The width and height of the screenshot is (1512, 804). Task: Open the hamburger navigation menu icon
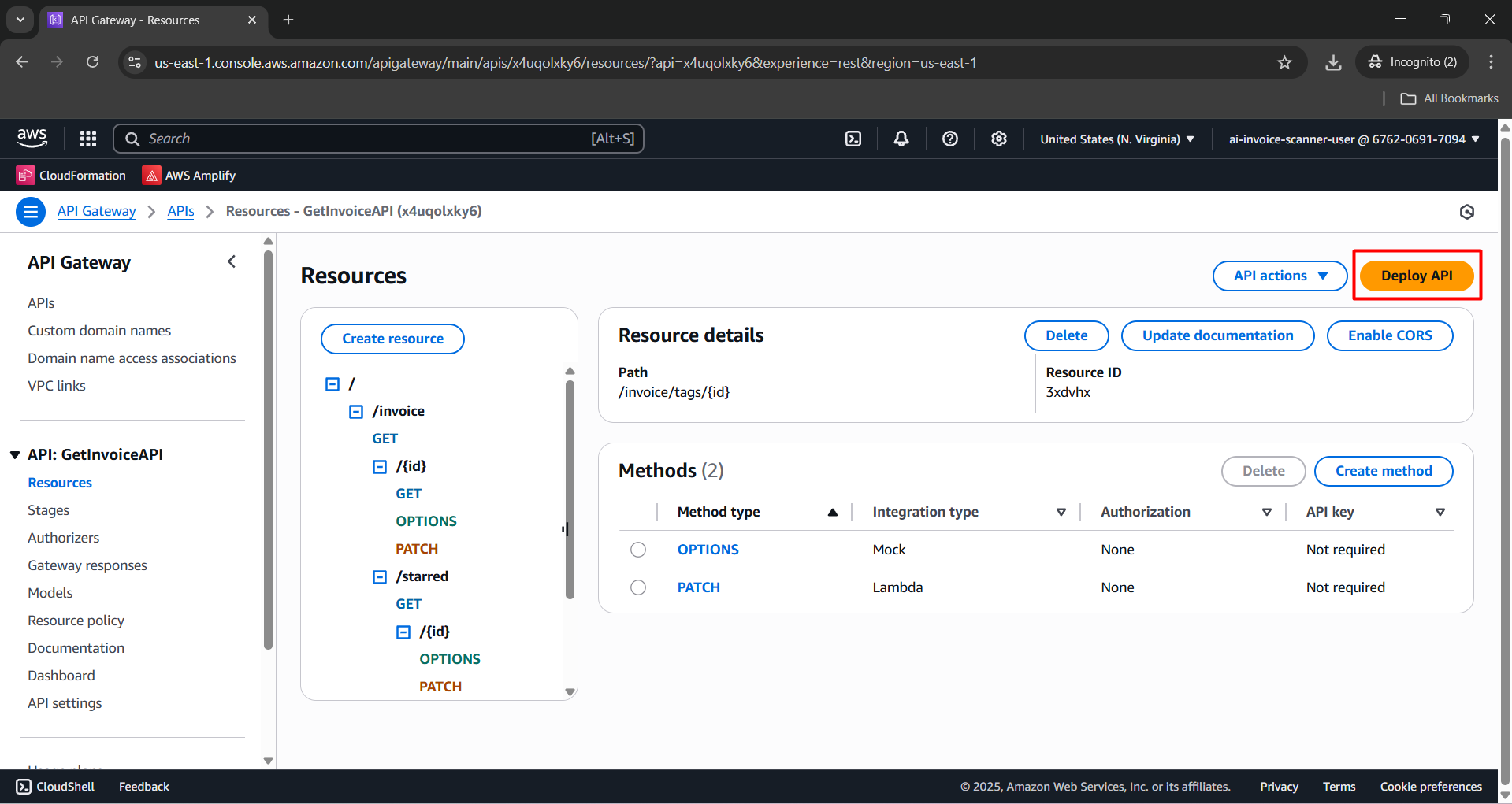coord(30,211)
